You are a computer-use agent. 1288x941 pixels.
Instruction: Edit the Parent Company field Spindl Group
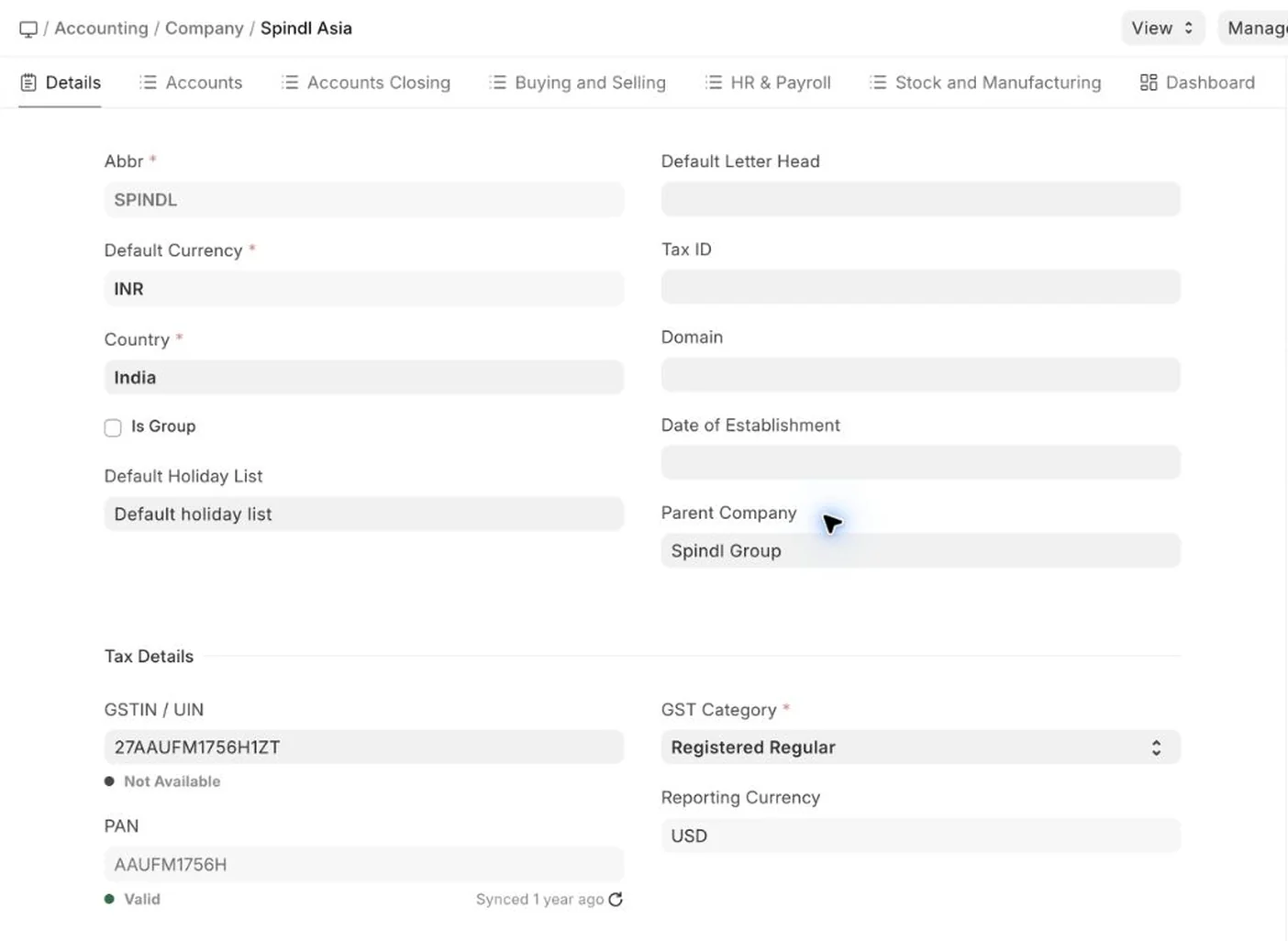[x=920, y=551]
